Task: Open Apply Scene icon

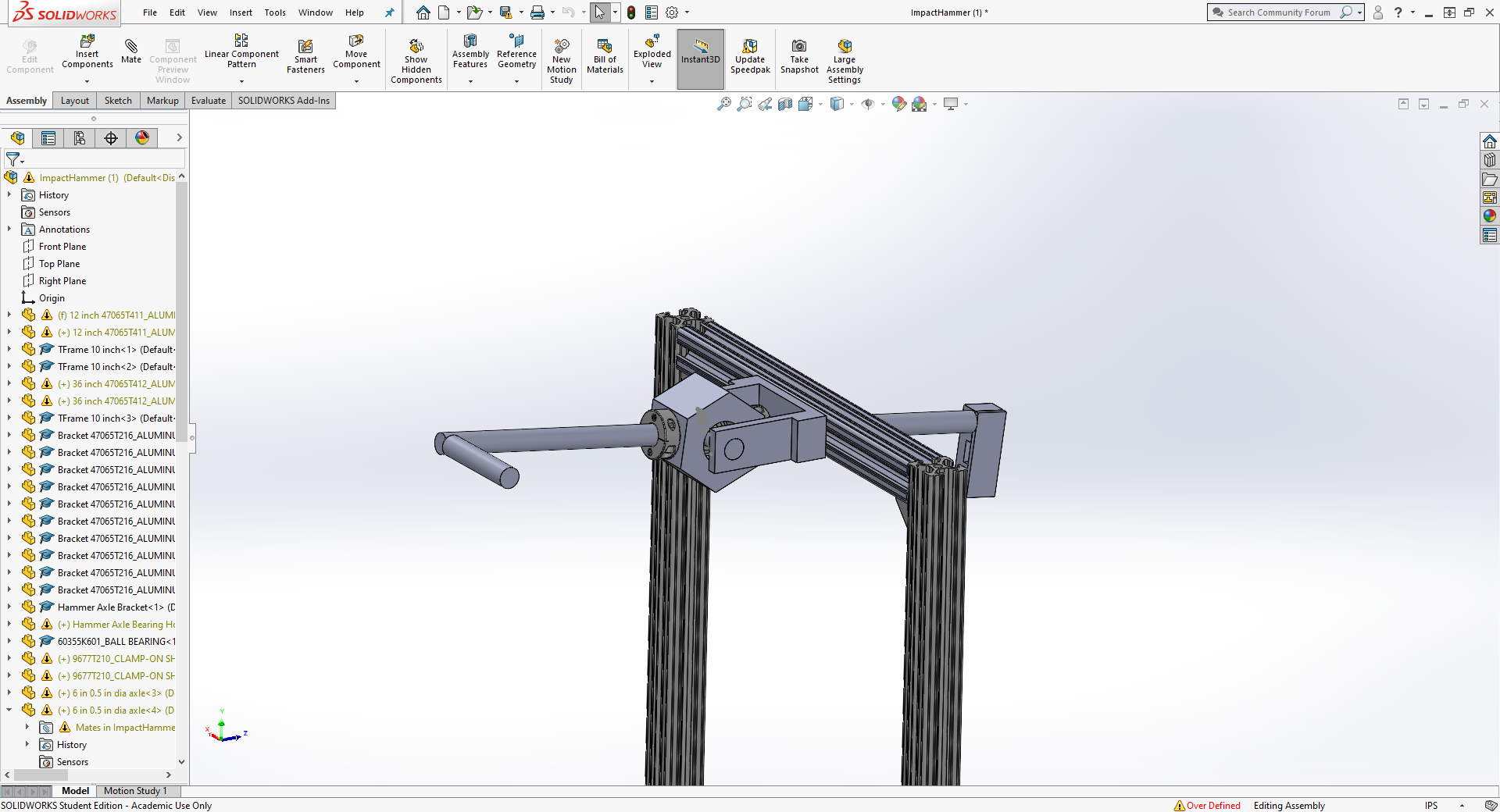Action: pyautogui.click(x=919, y=104)
